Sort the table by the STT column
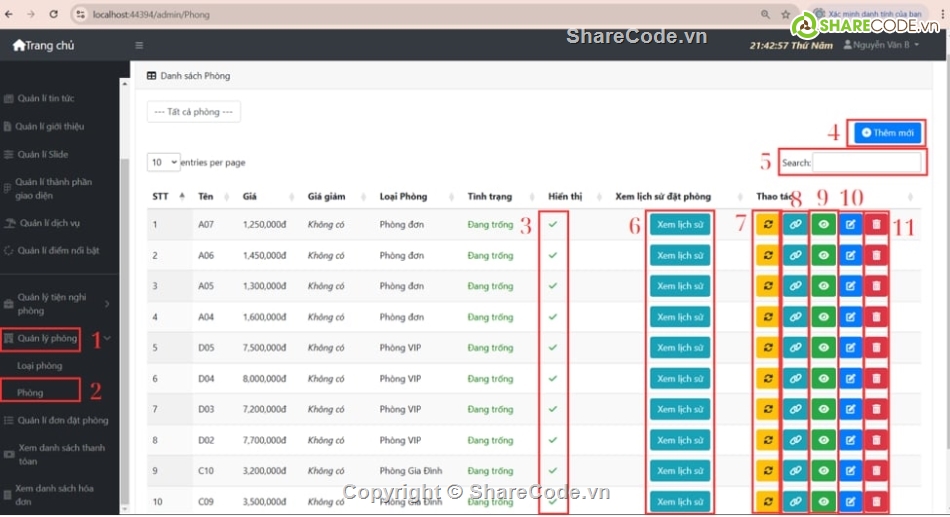Screen dimensions: 950x517 point(168,196)
